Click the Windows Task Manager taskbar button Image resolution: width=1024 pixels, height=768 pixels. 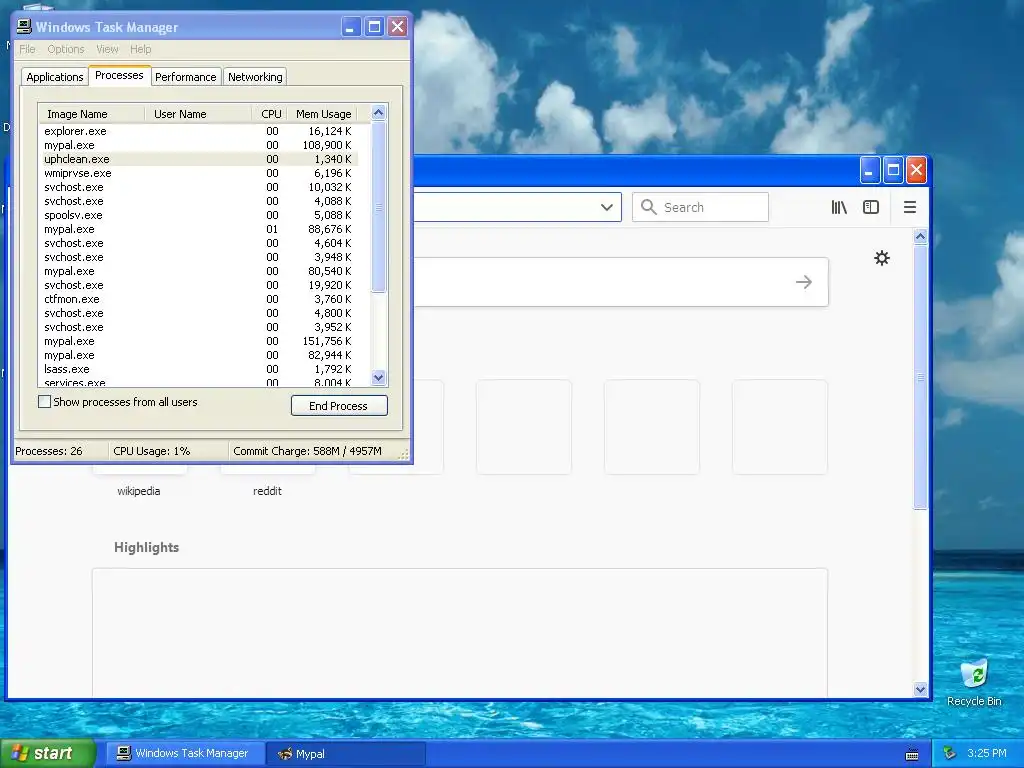184,754
